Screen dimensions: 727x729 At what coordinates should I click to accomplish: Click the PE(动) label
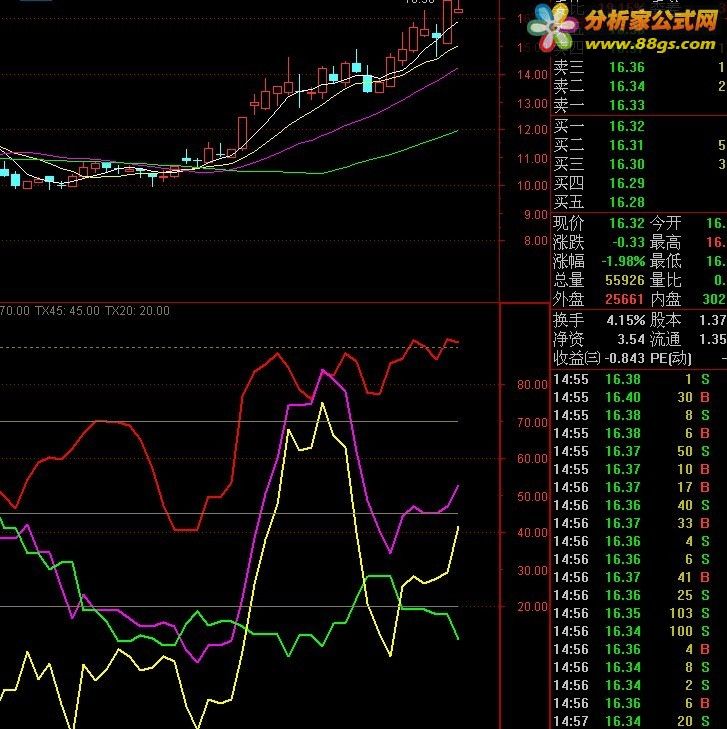tap(670, 358)
